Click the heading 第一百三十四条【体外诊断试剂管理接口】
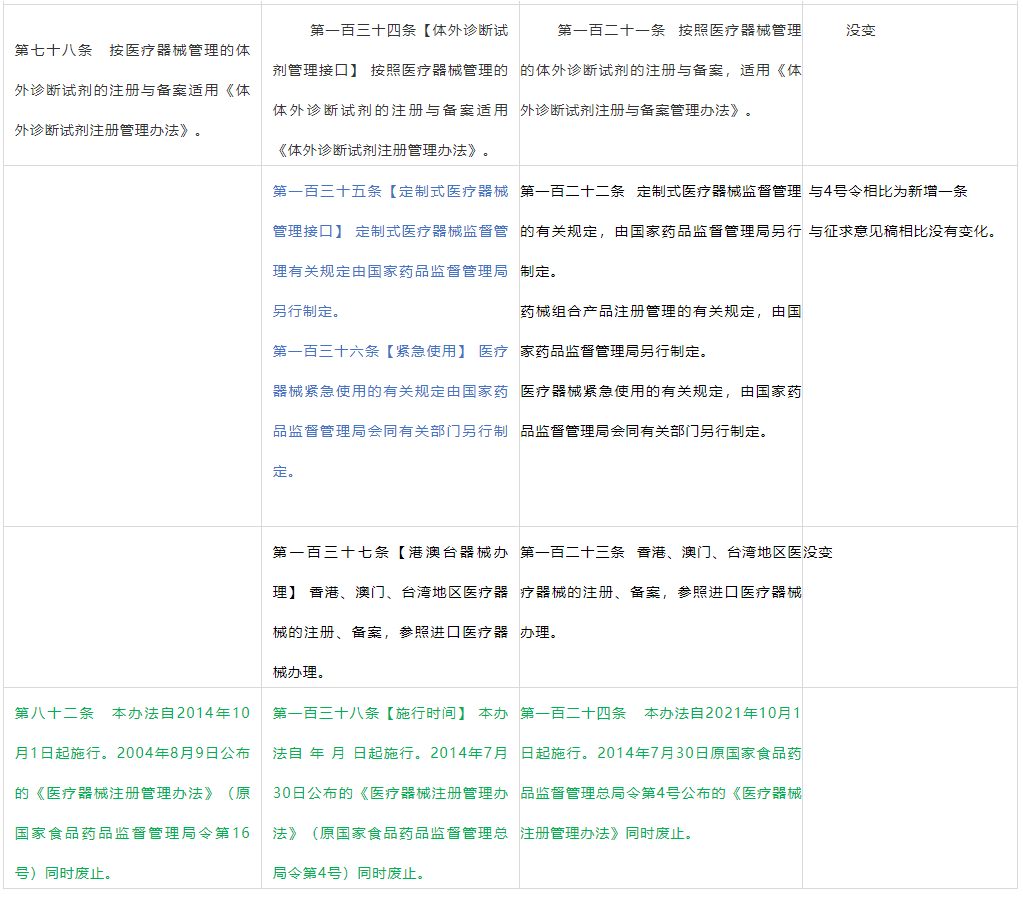The image size is (1023, 897). [x=408, y=31]
